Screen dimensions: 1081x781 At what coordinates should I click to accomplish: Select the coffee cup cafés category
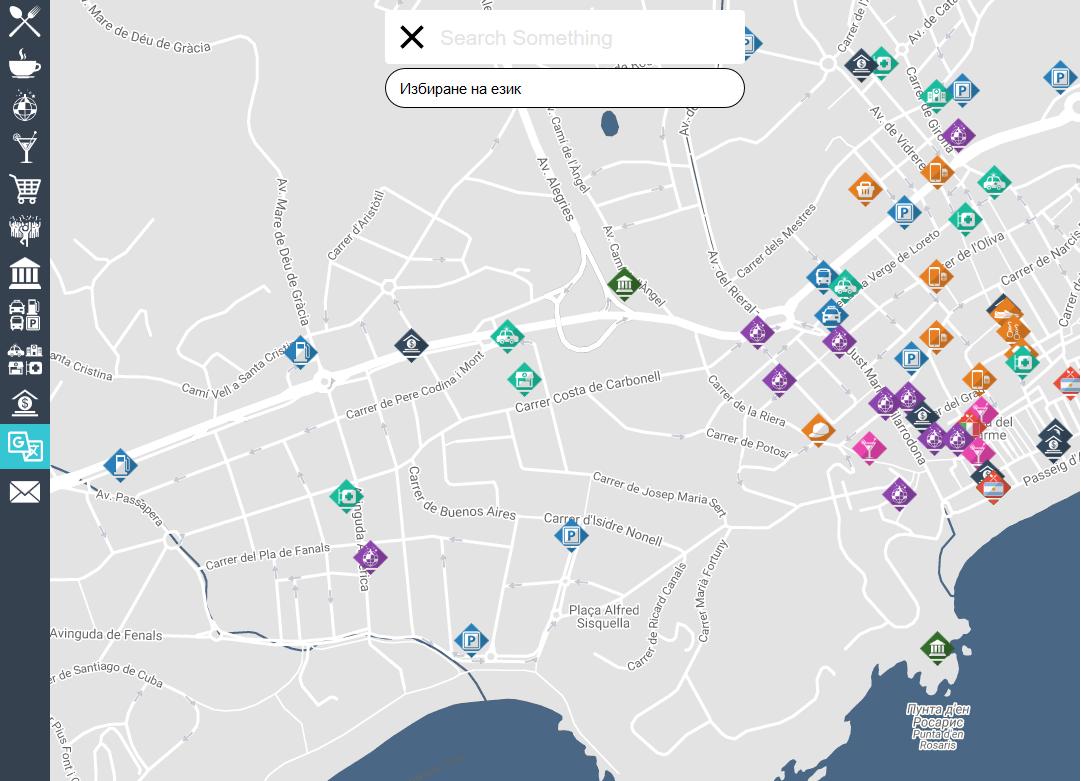point(25,63)
